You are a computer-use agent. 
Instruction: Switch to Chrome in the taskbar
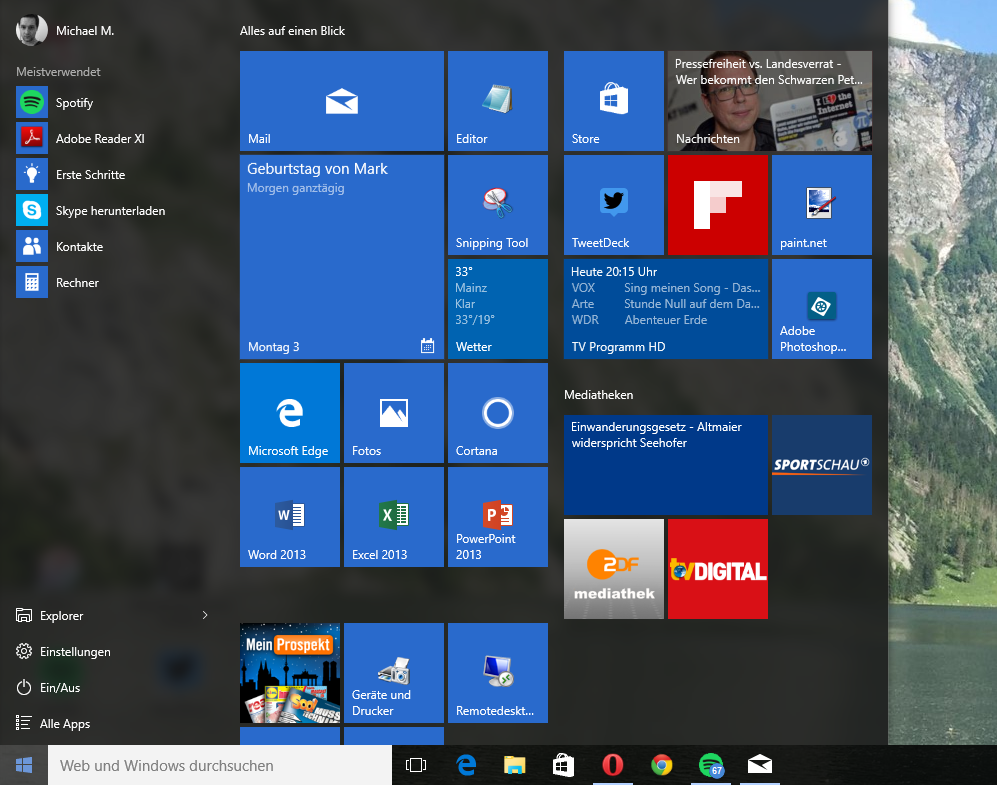[661, 765]
